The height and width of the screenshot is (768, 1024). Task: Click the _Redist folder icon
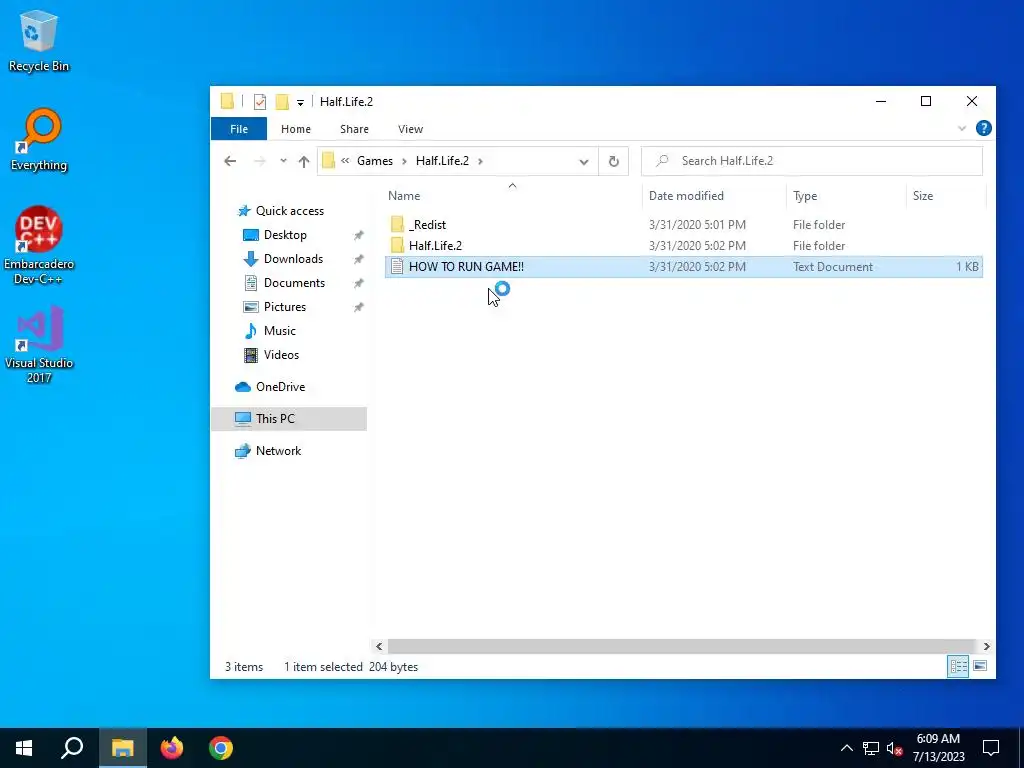(397, 225)
